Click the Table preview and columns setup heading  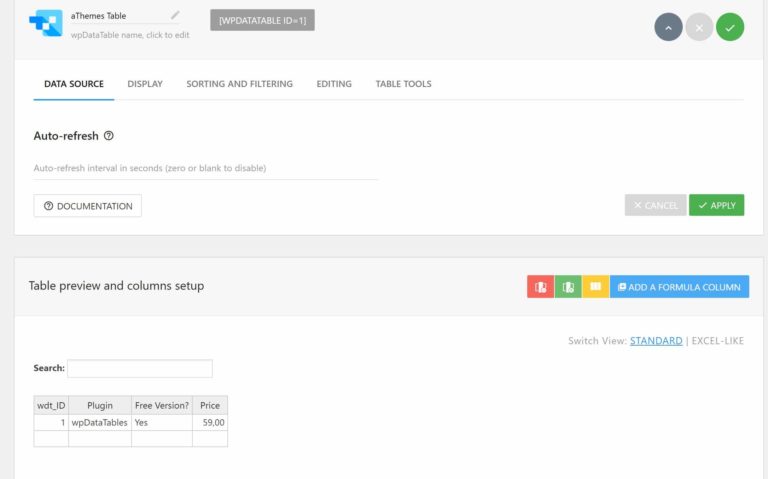pos(116,286)
